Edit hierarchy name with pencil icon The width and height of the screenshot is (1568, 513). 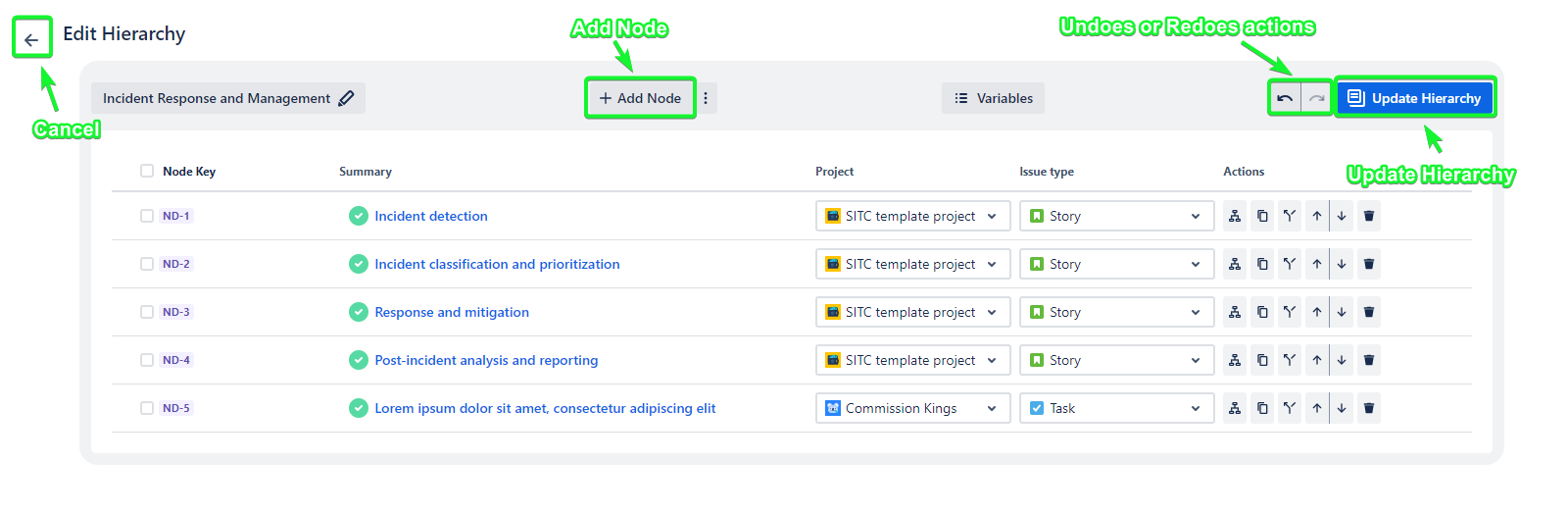click(x=346, y=98)
